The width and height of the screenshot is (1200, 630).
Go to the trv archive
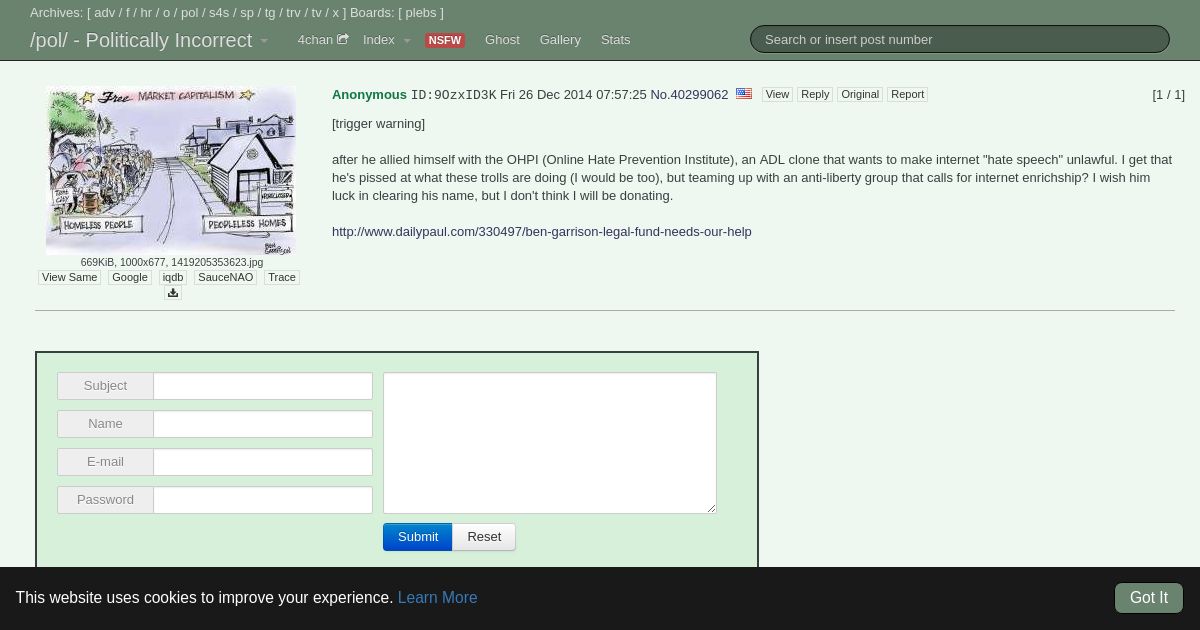pyautogui.click(x=293, y=13)
